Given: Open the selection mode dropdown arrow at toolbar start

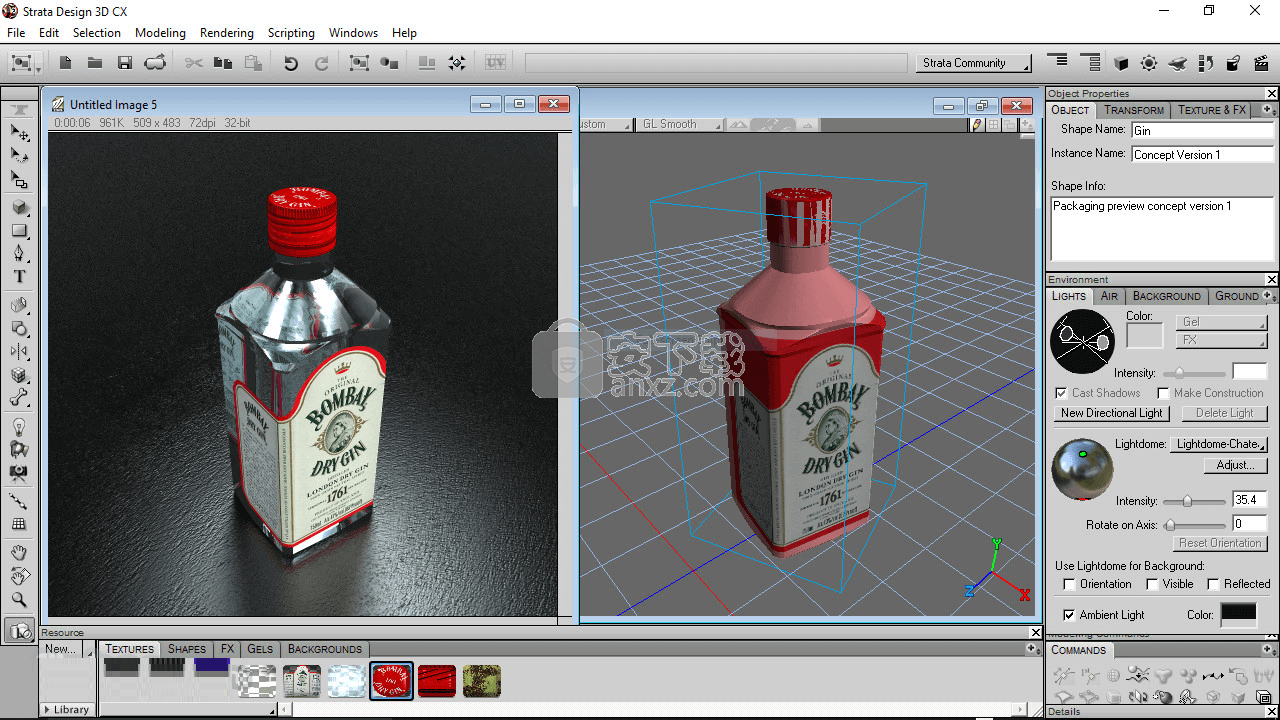Looking at the screenshot, I should tap(39, 68).
